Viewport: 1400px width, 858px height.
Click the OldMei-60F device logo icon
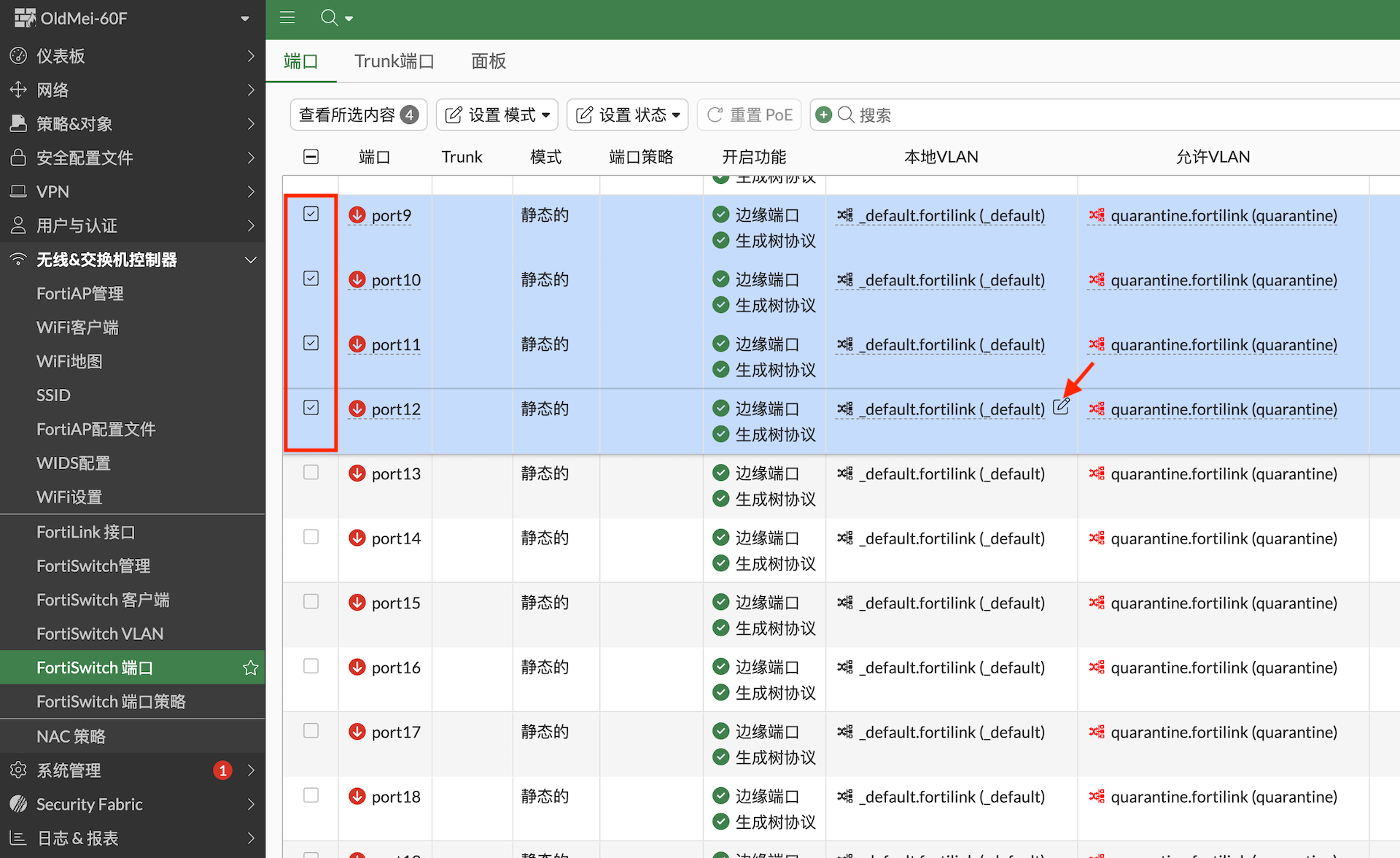tap(25, 18)
